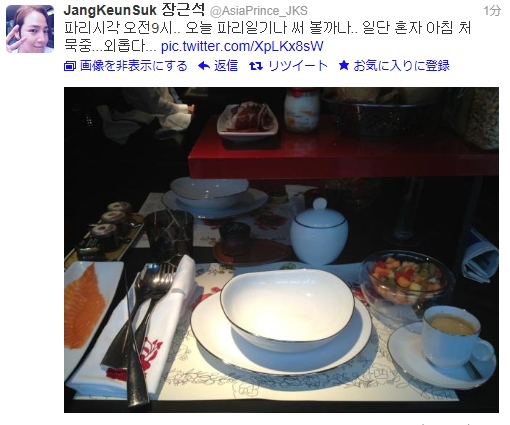Viewport: 510px width, 425px height.
Task: Click the 返信 reply link
Action: pos(226,66)
